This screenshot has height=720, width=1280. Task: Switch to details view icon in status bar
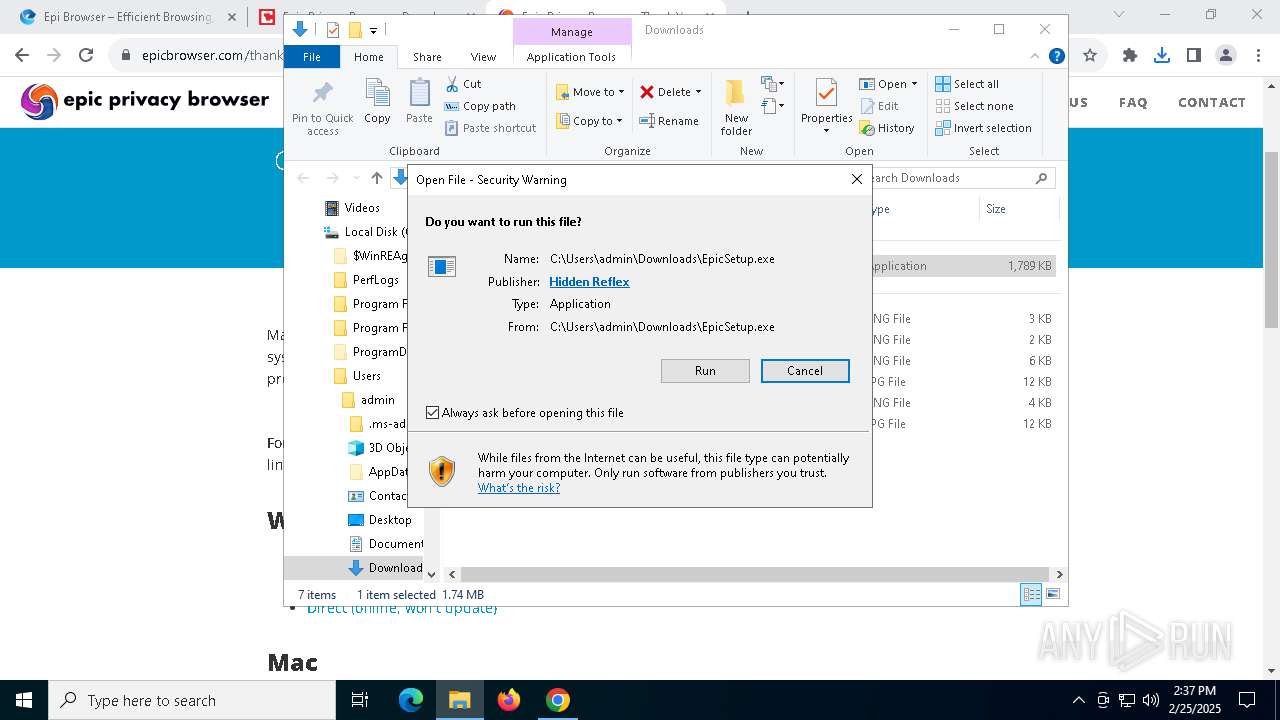click(x=1031, y=594)
